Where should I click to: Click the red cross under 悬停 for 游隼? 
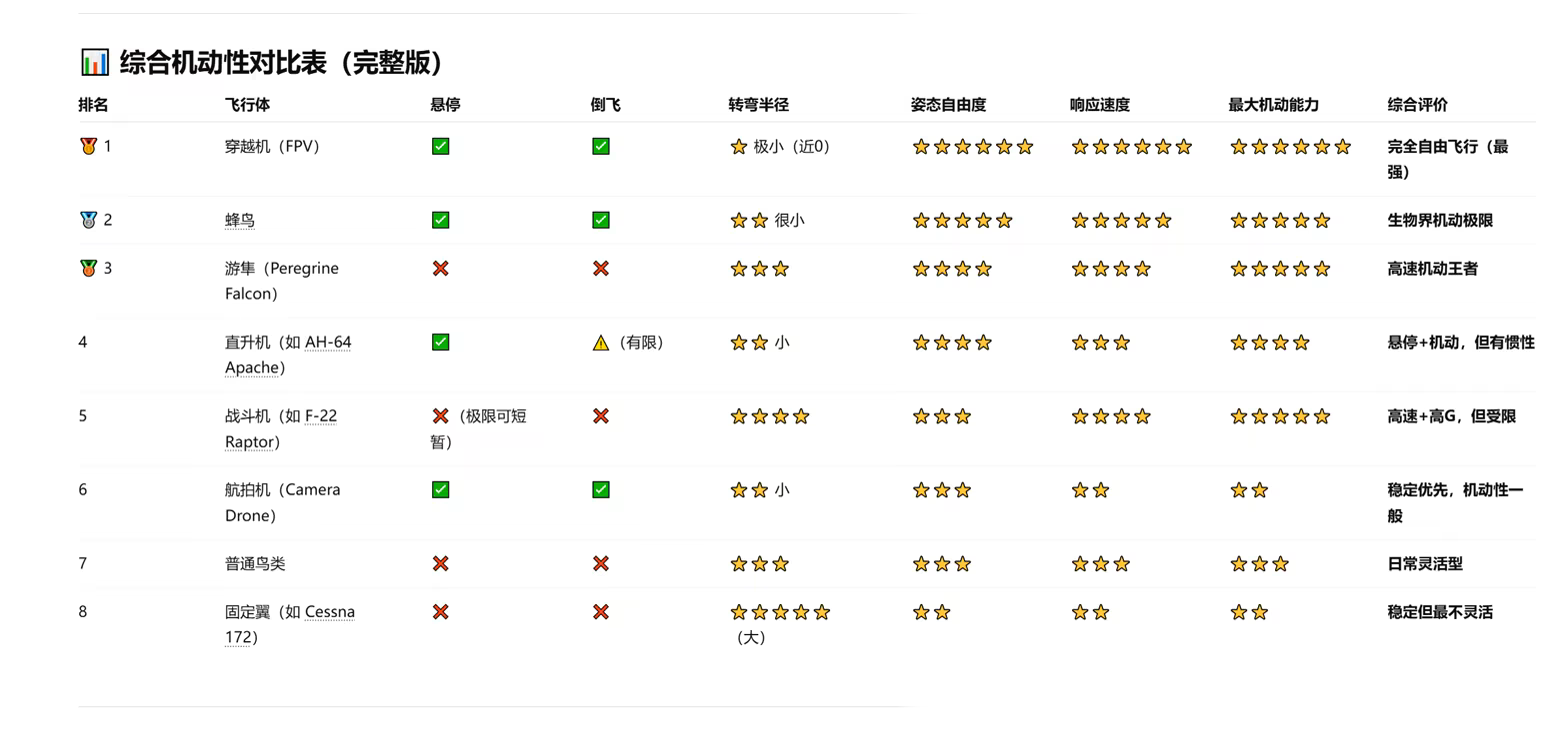[x=440, y=268]
